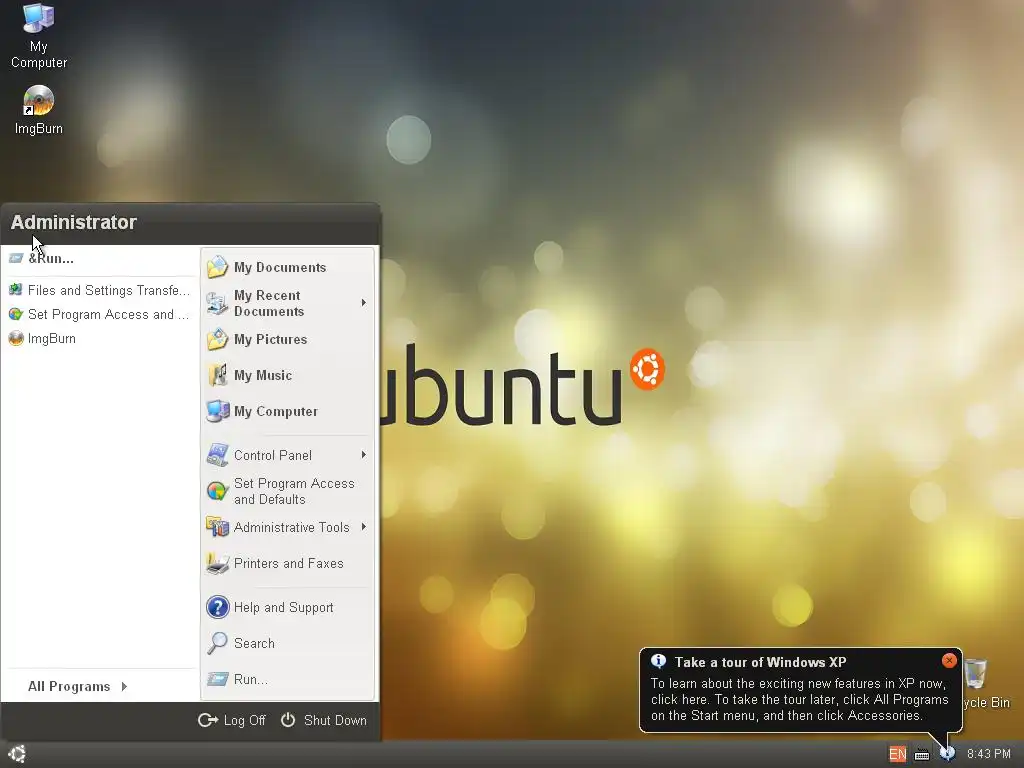Click the tour notification tray icon
1024x768 pixels.
point(947,754)
